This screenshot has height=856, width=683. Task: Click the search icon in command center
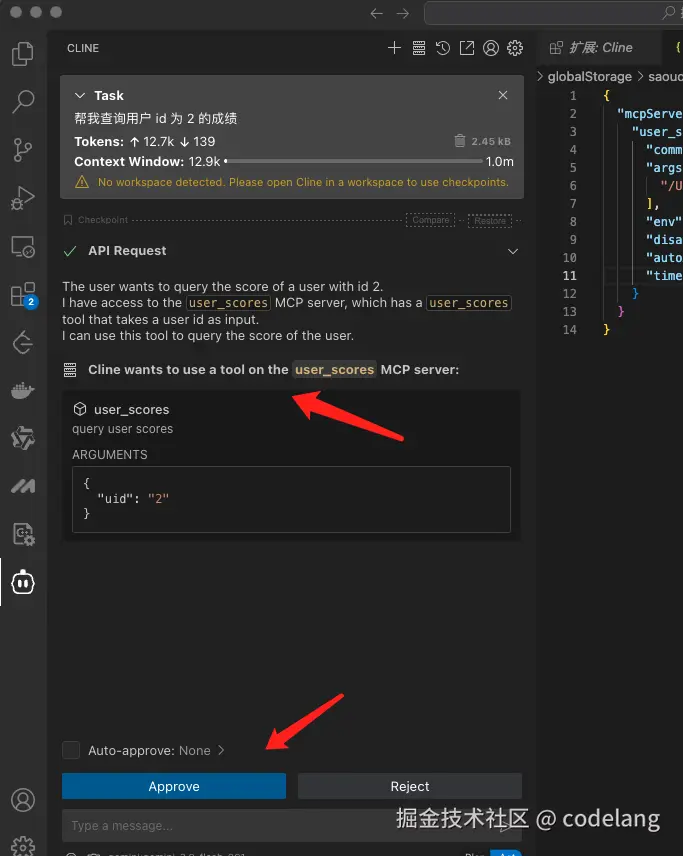coord(668,13)
